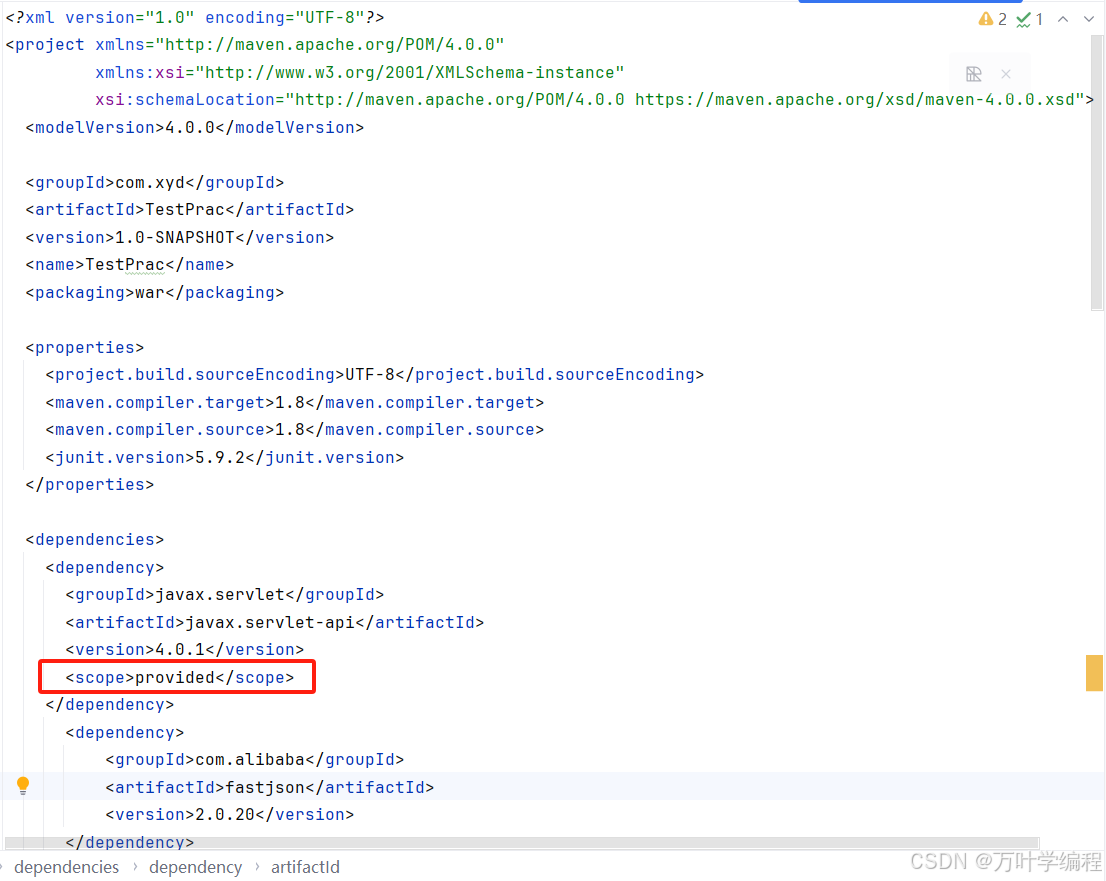Click the separator chevron after dependency breadcrumb
The width and height of the screenshot is (1106, 881).
[257, 866]
